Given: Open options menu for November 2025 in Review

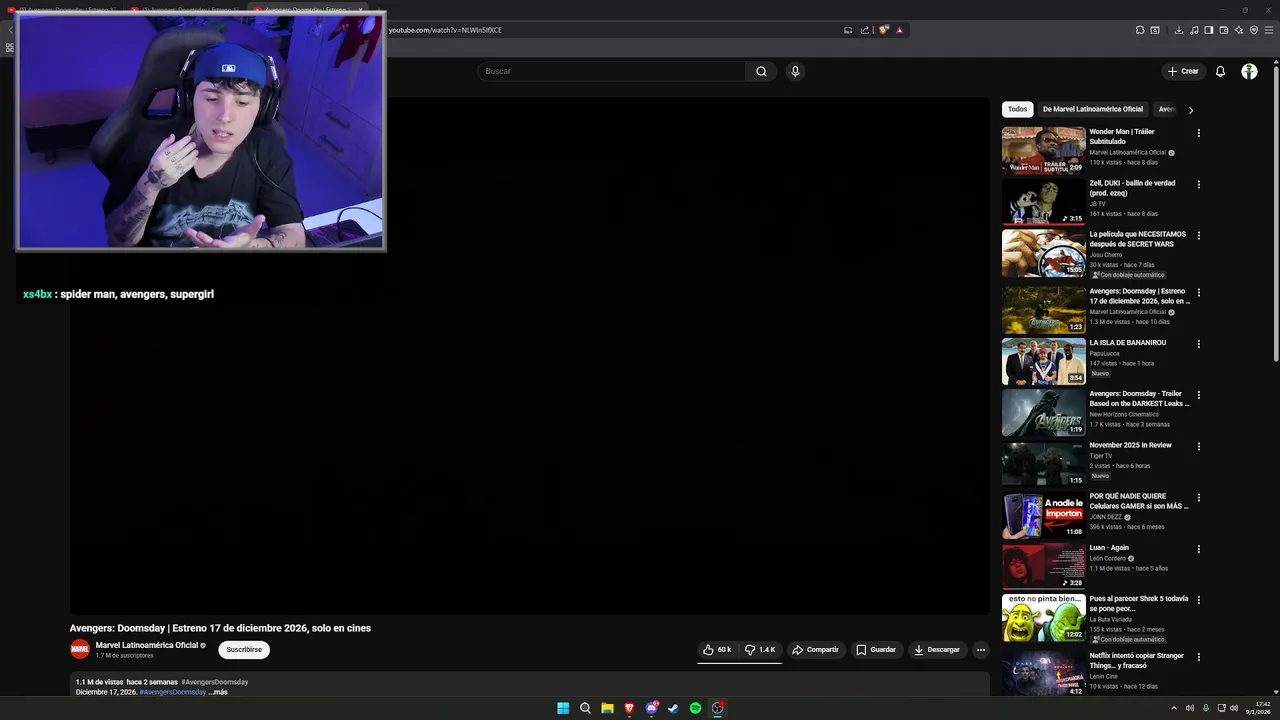Looking at the screenshot, I should (1199, 446).
